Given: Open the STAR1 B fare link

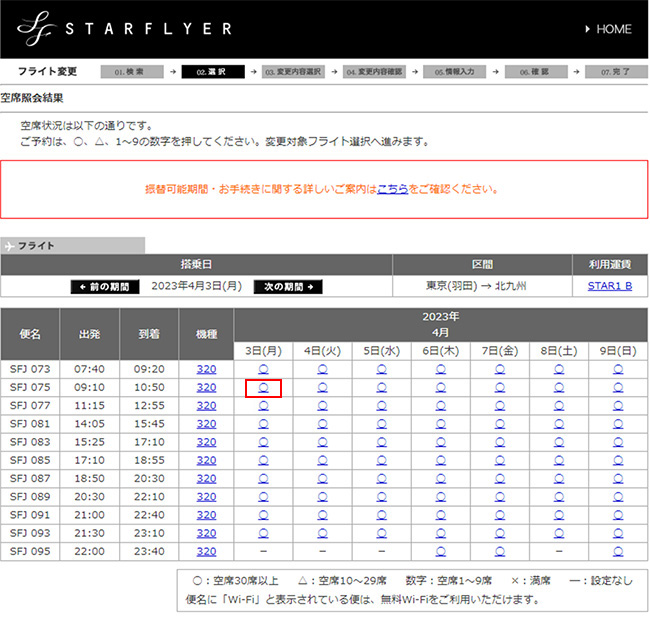Looking at the screenshot, I should [x=609, y=286].
